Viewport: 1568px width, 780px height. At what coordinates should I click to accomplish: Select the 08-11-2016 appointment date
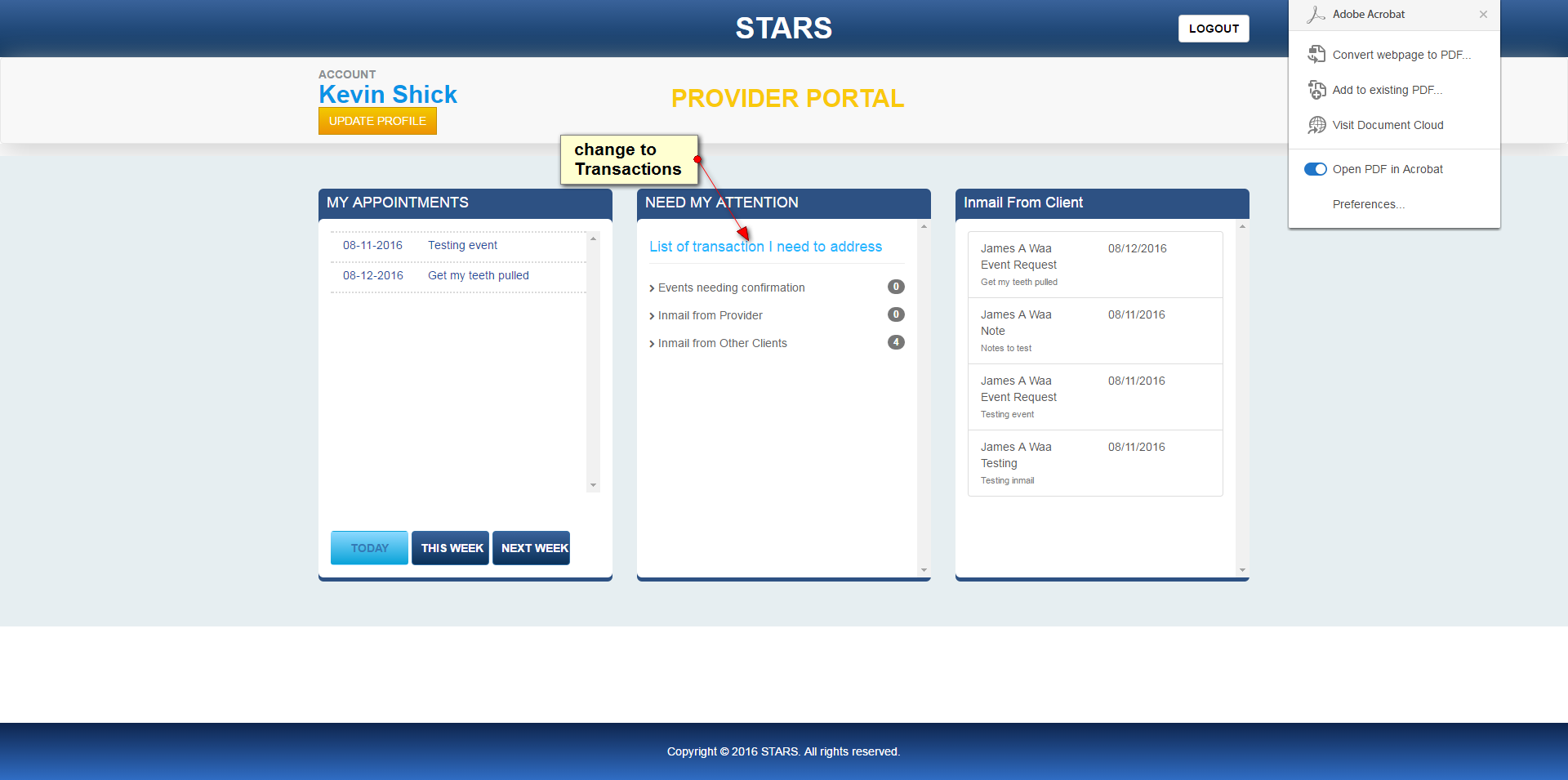(x=372, y=245)
